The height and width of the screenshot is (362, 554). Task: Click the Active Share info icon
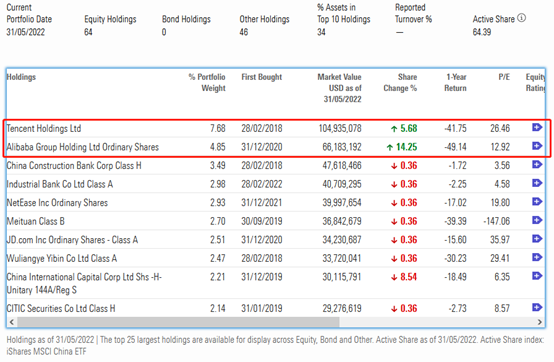[521, 18]
